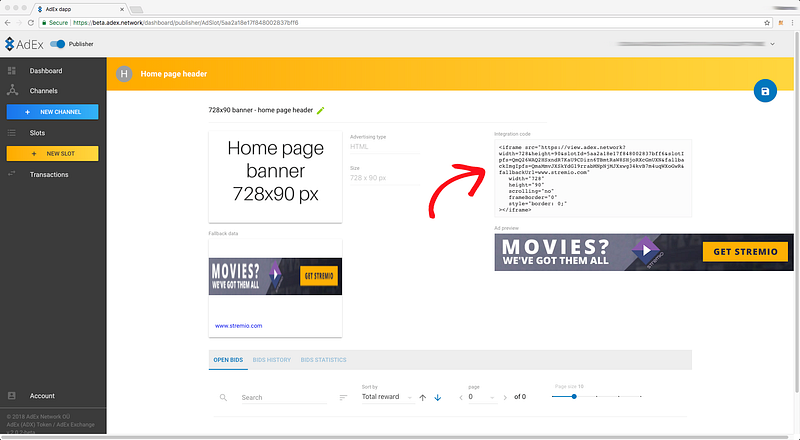Click the browser forward arrow
The image size is (800, 440).
(19, 23)
